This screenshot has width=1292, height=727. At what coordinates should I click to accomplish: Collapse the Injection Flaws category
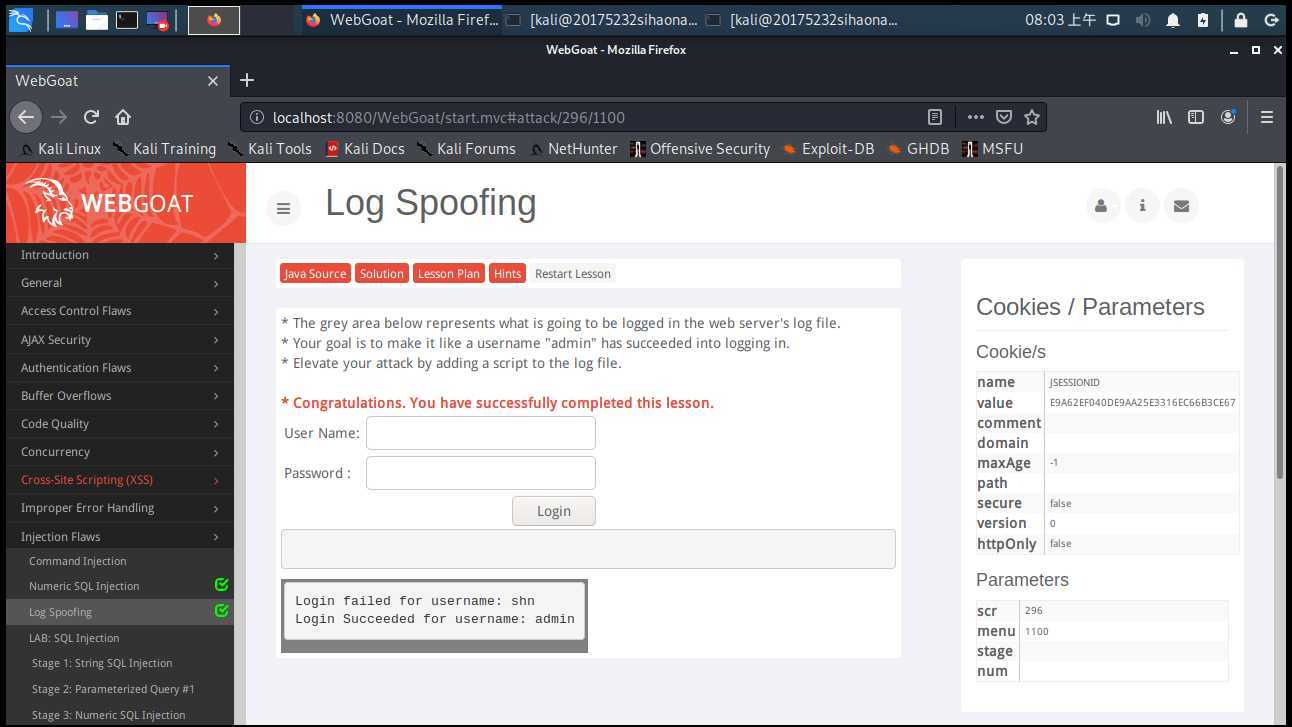pos(120,537)
